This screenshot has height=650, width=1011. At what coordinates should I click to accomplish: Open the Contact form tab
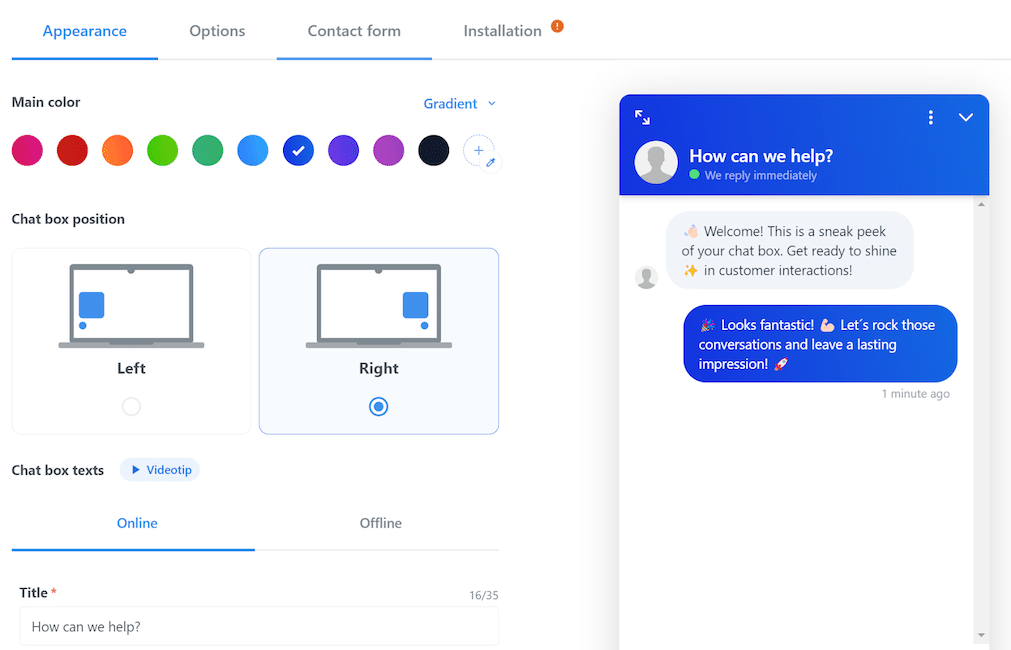pyautogui.click(x=354, y=31)
